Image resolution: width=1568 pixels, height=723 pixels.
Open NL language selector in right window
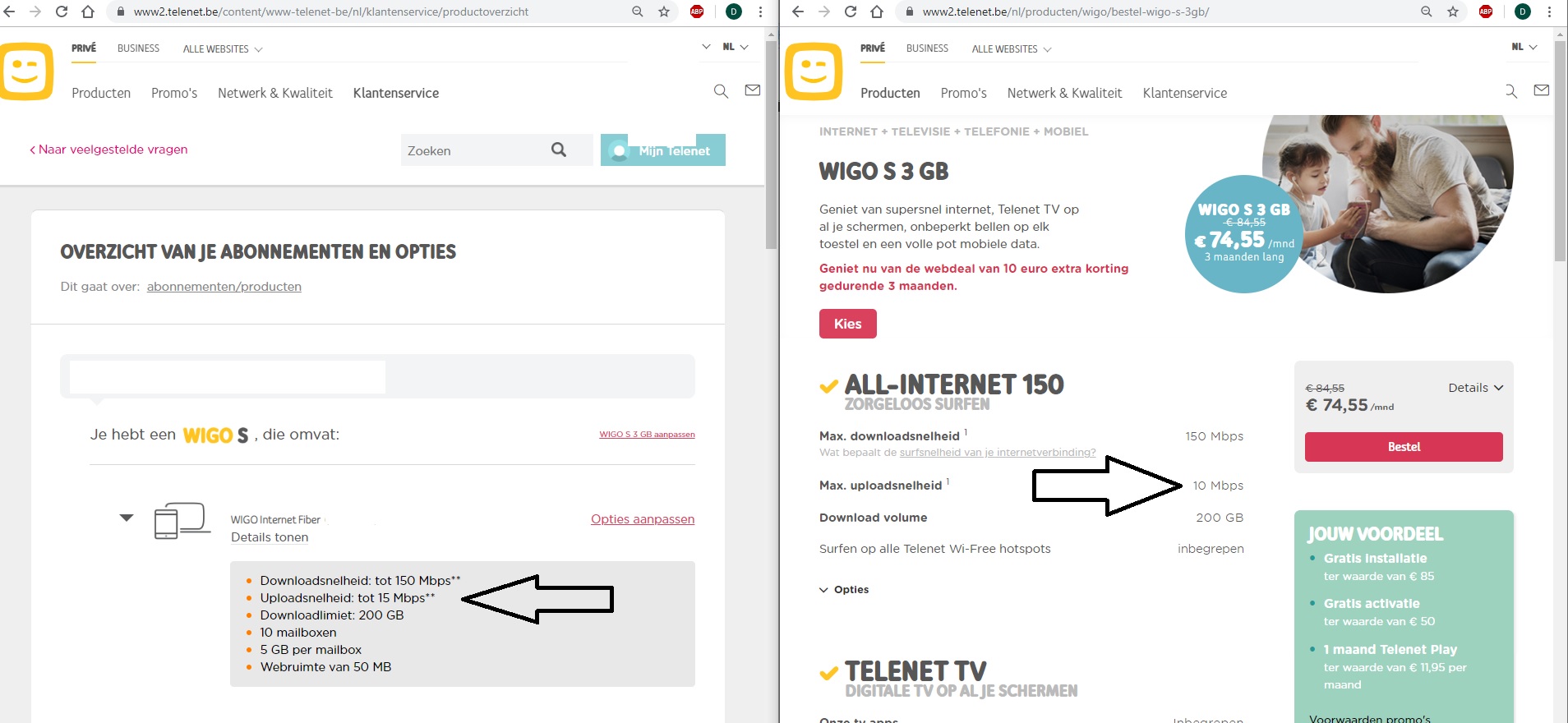click(x=1524, y=48)
